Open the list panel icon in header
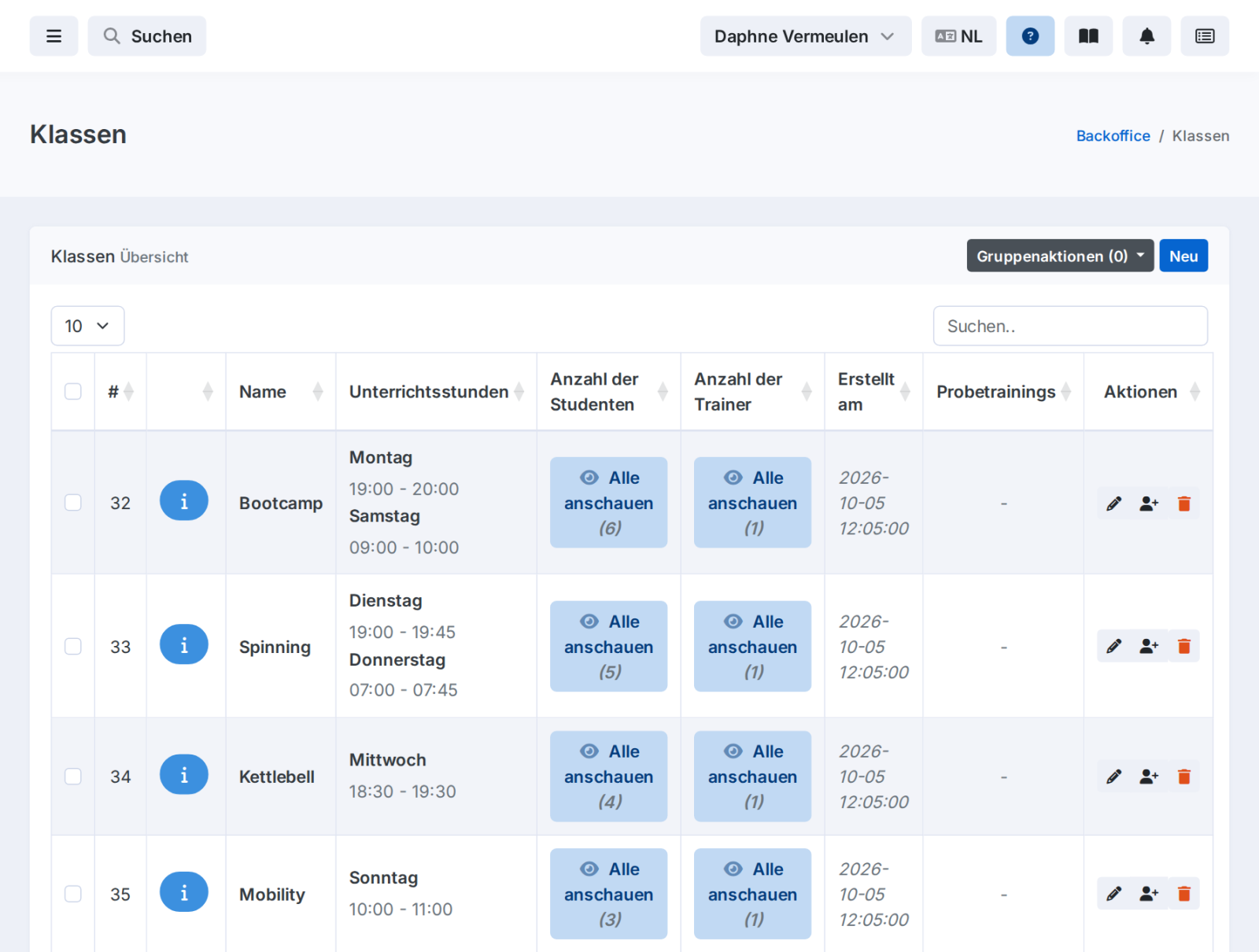 [1205, 36]
